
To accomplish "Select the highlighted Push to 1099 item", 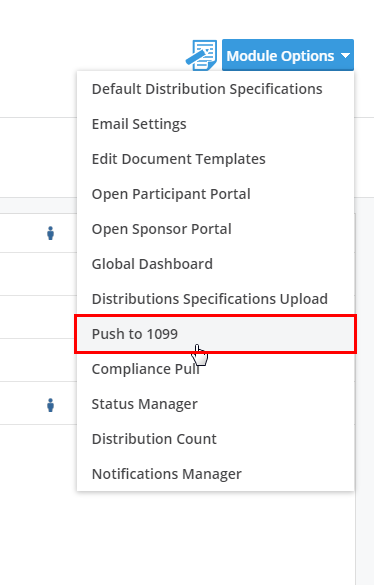I will coord(215,334).
